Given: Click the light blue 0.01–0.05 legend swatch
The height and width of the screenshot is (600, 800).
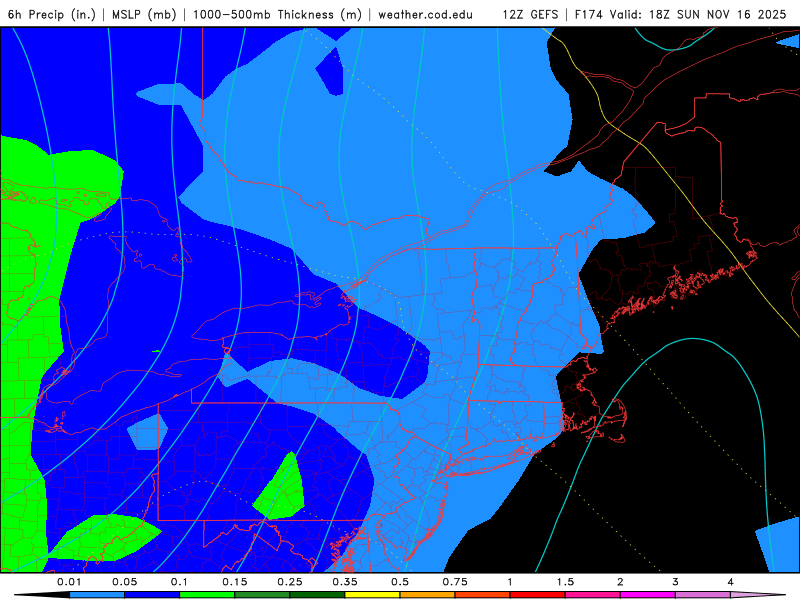Looking at the screenshot, I should pyautogui.click(x=97, y=595).
